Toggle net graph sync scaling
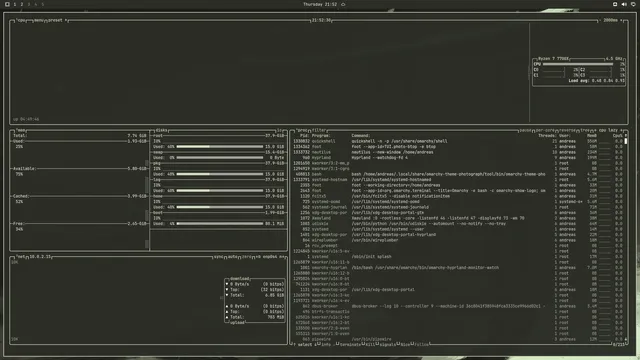 tap(218, 257)
